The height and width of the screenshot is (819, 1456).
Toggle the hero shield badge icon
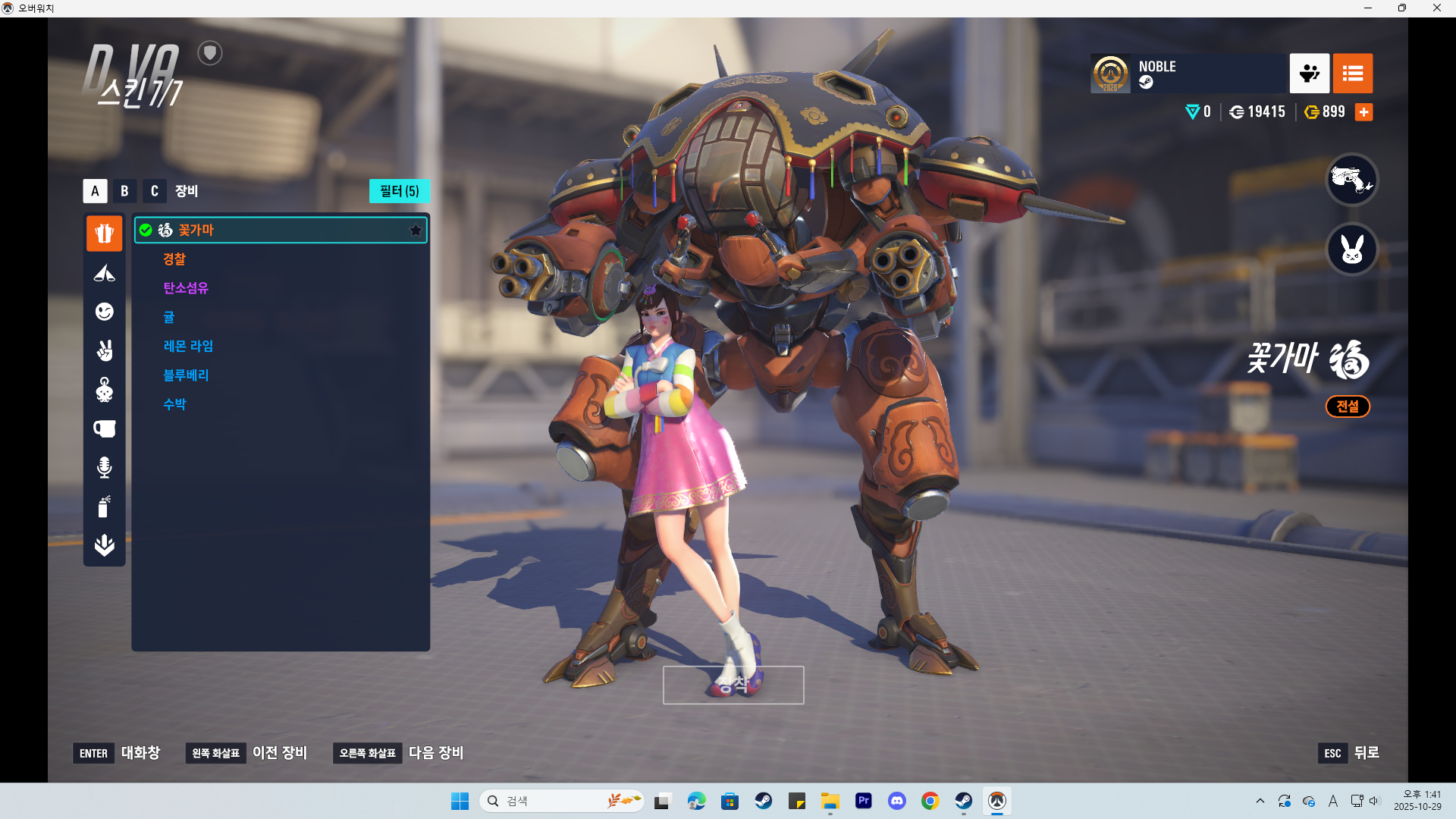point(210,53)
